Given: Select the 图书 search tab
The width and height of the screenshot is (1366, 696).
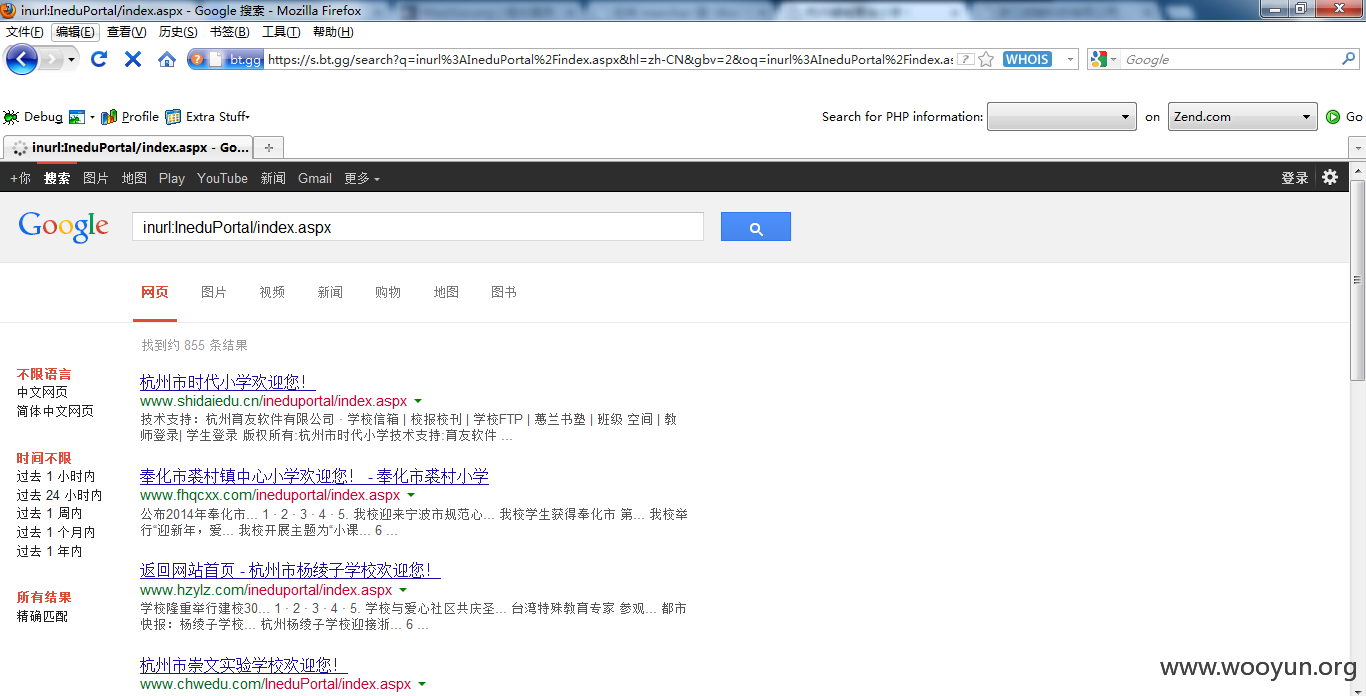Looking at the screenshot, I should [x=504, y=292].
